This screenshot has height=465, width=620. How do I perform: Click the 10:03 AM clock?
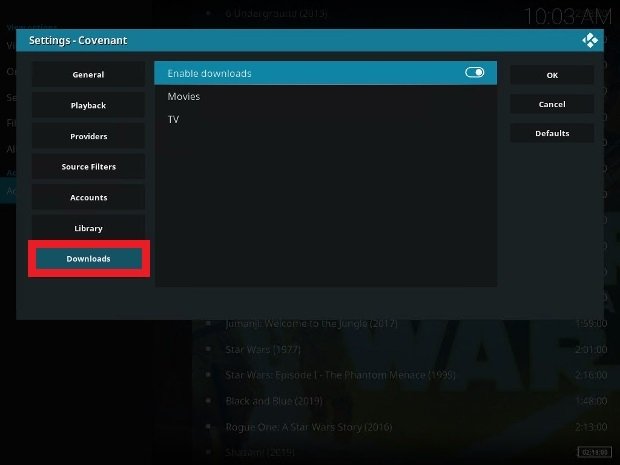[x=567, y=17]
